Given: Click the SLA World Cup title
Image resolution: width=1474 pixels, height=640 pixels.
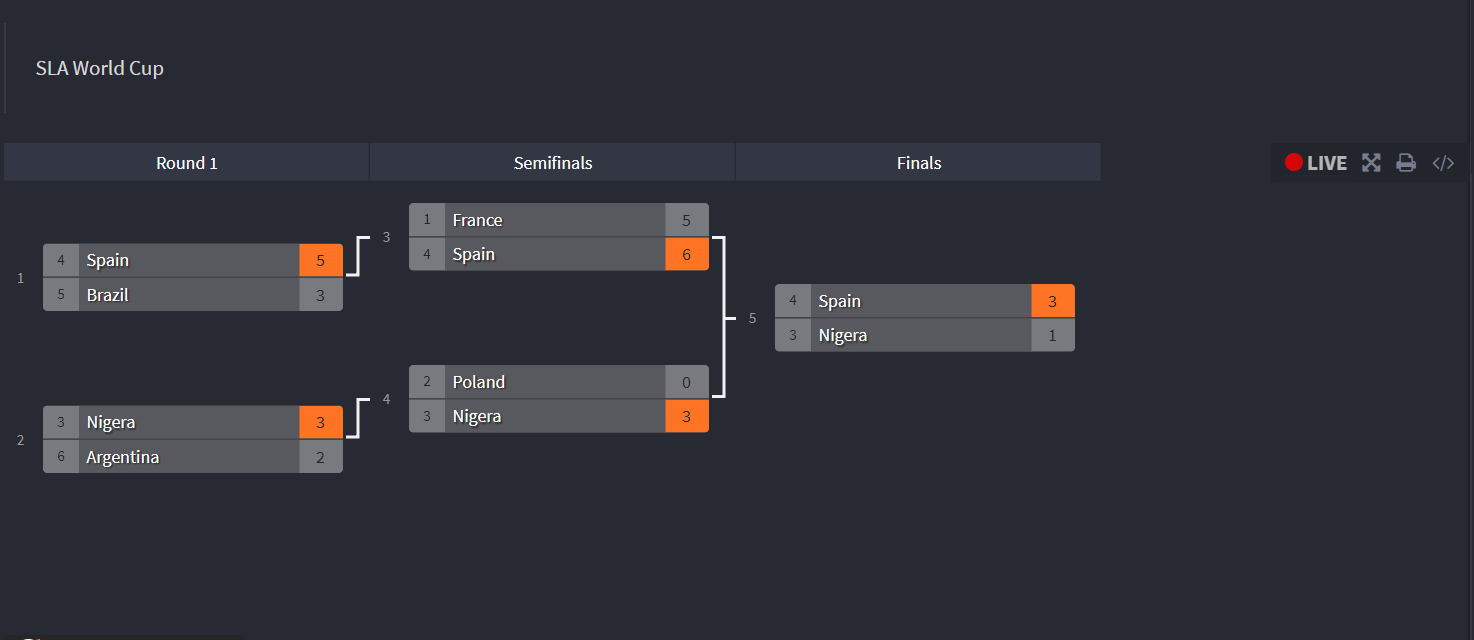Looking at the screenshot, I should pyautogui.click(x=100, y=69).
